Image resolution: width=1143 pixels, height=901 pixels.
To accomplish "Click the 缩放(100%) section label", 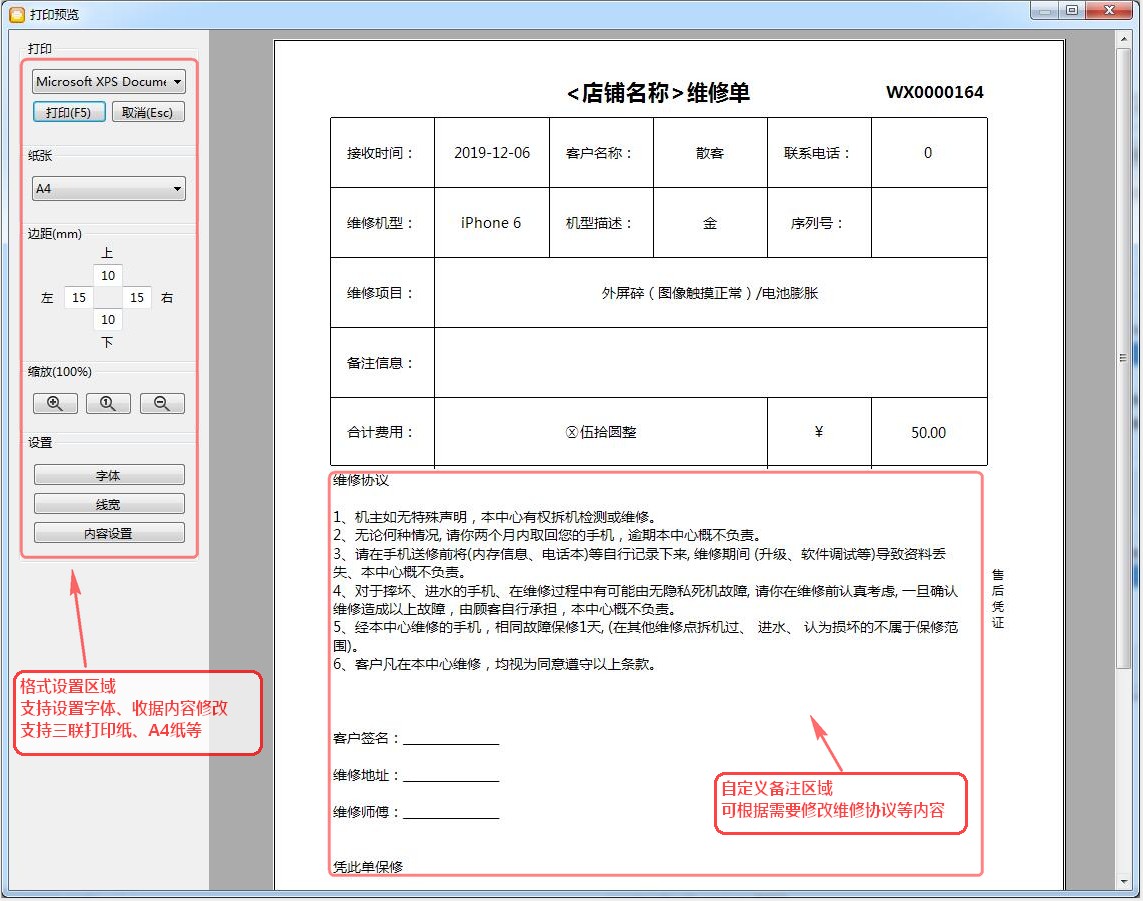I will pos(60,372).
